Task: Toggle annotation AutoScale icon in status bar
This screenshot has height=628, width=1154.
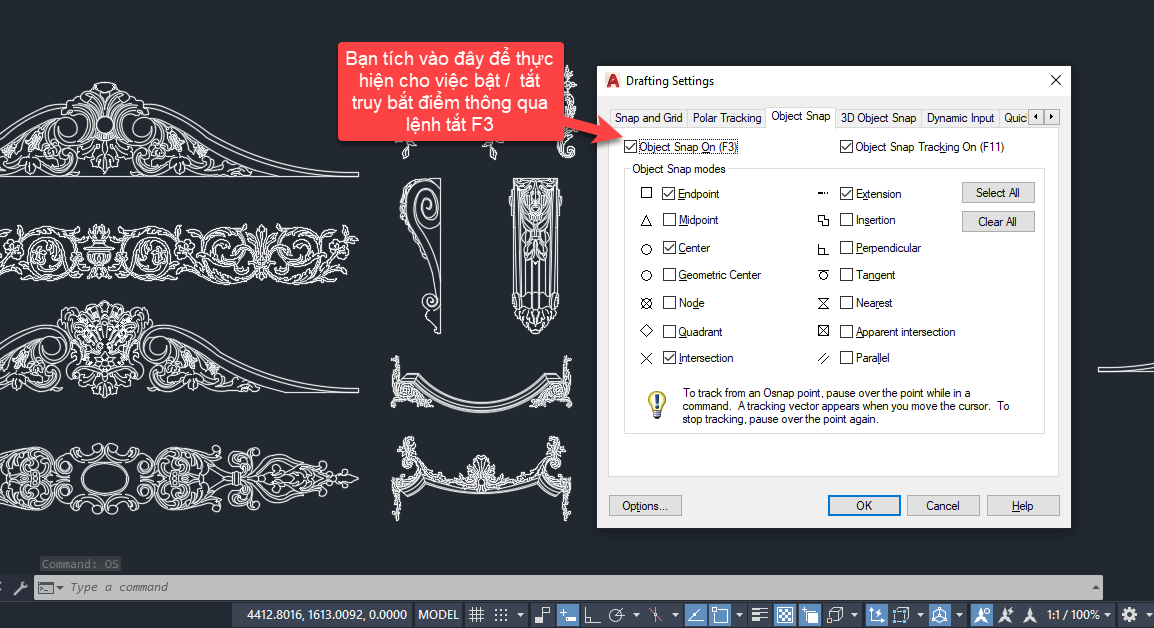Action: 1006,615
